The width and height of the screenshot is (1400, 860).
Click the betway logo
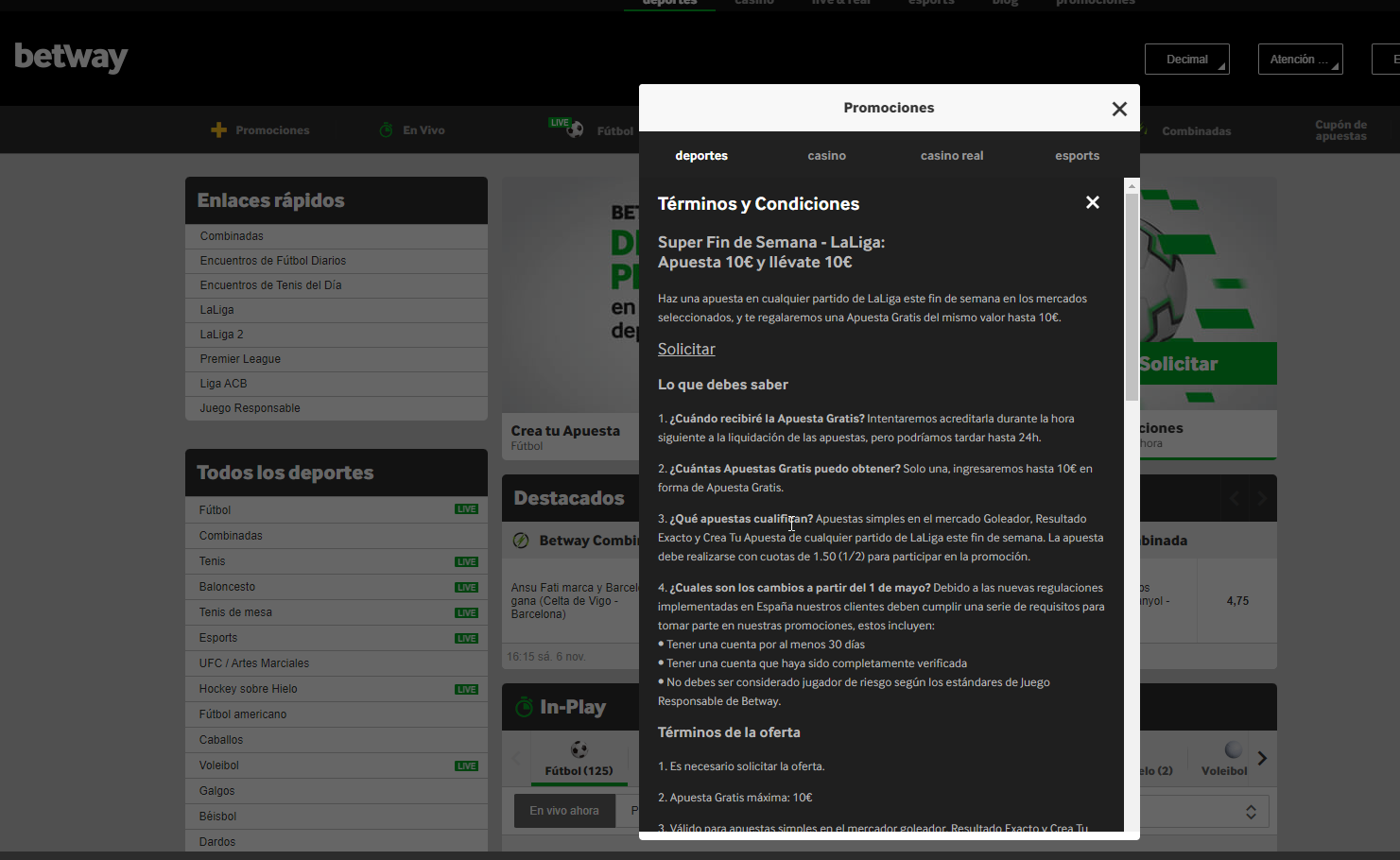[x=71, y=58]
